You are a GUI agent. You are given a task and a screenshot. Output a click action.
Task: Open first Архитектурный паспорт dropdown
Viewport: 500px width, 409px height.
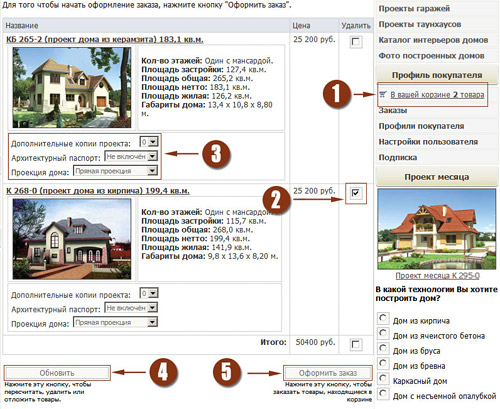click(131, 156)
